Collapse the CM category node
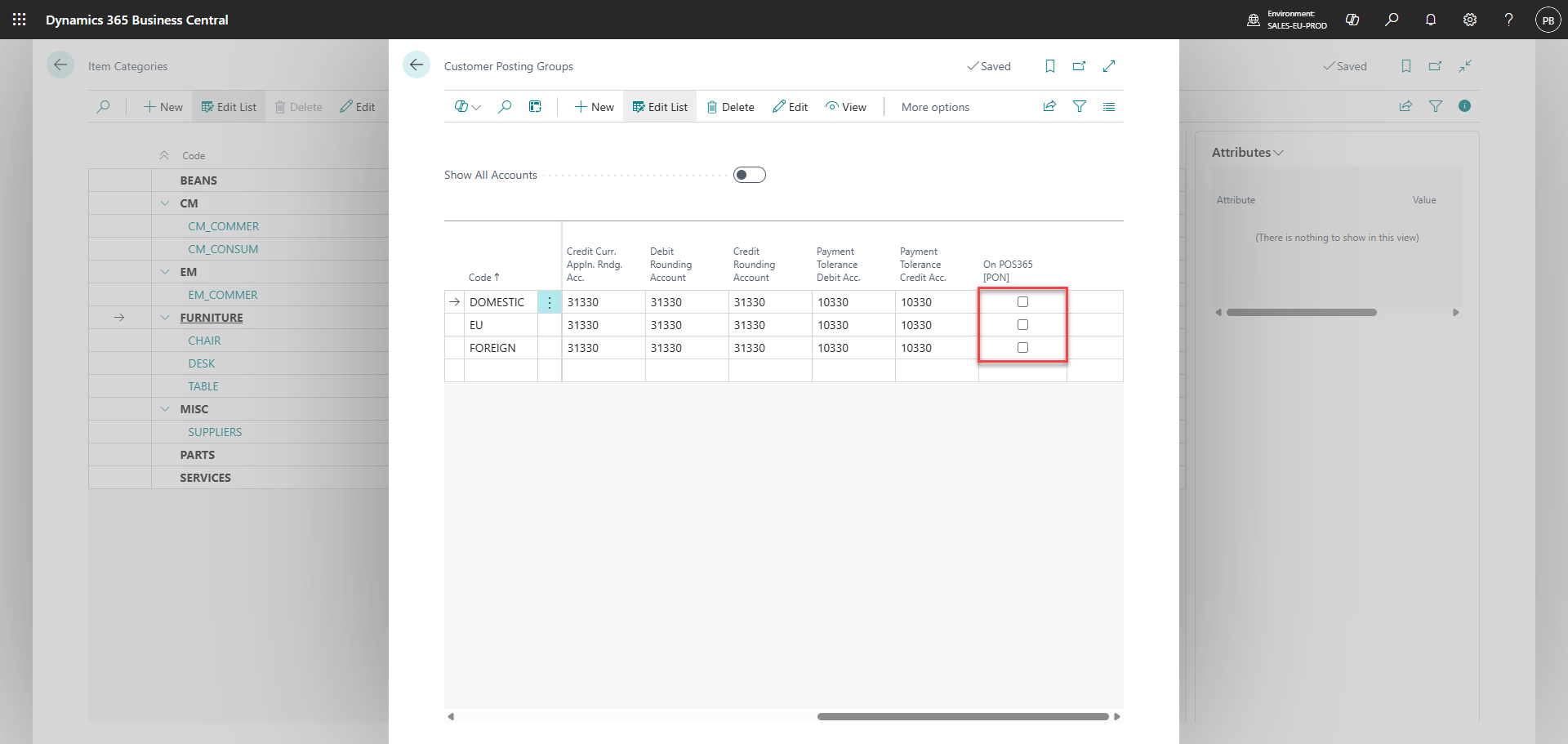Viewport: 1568px width, 744px height. 165,203
